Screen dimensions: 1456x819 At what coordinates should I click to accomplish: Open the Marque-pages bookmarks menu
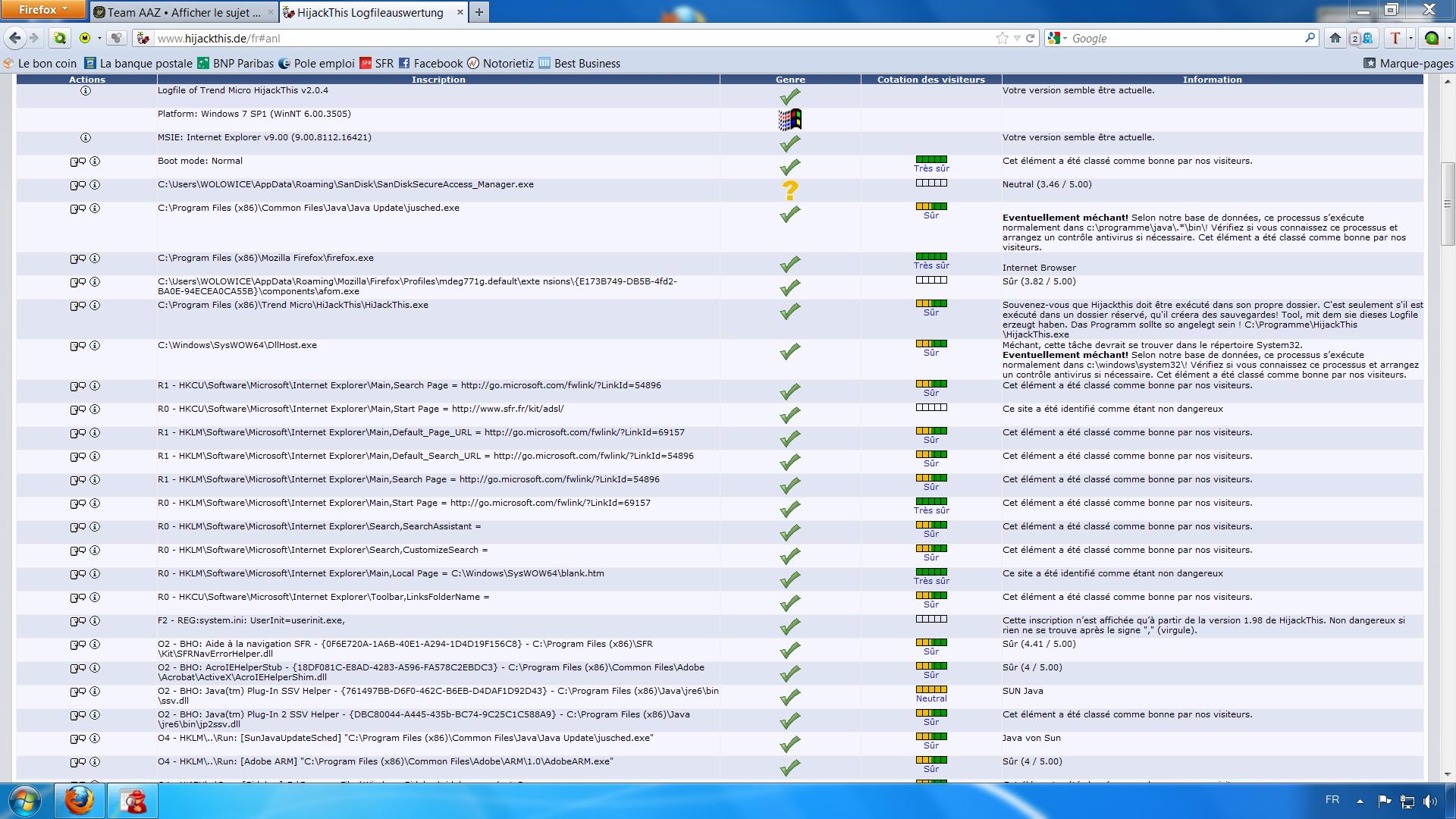point(1408,64)
